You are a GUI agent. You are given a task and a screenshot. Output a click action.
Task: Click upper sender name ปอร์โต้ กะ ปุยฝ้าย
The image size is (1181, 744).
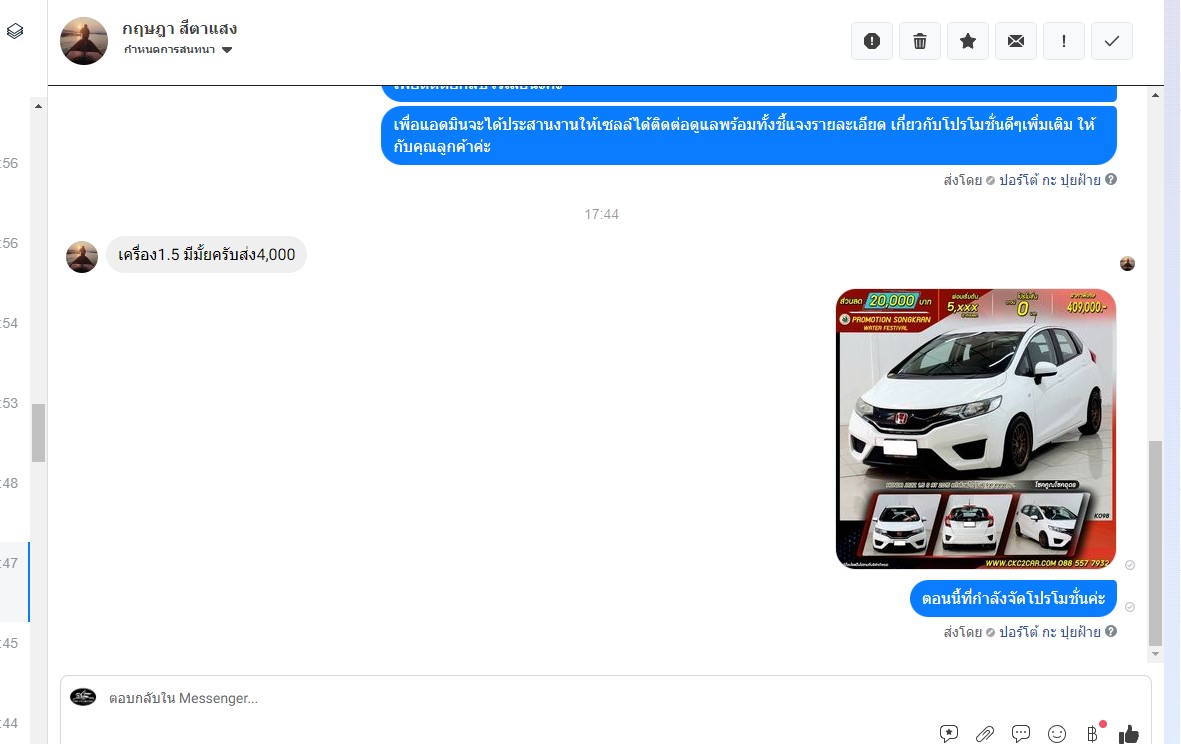click(x=1049, y=180)
